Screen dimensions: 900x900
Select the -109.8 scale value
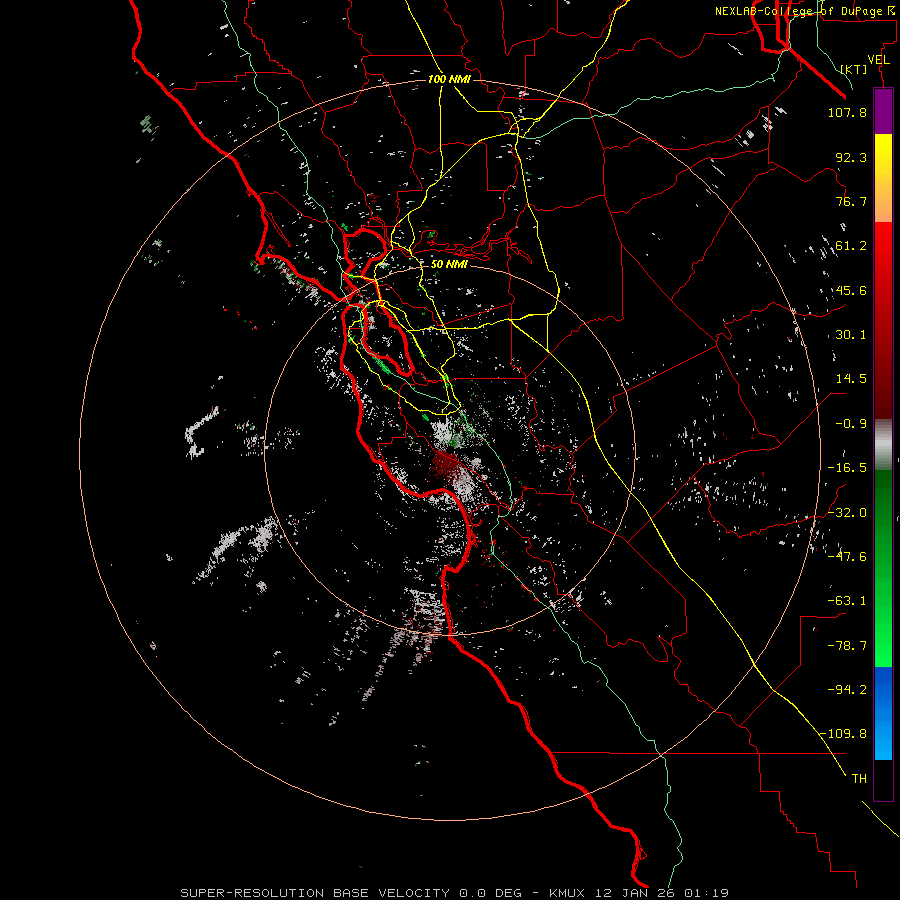click(844, 734)
